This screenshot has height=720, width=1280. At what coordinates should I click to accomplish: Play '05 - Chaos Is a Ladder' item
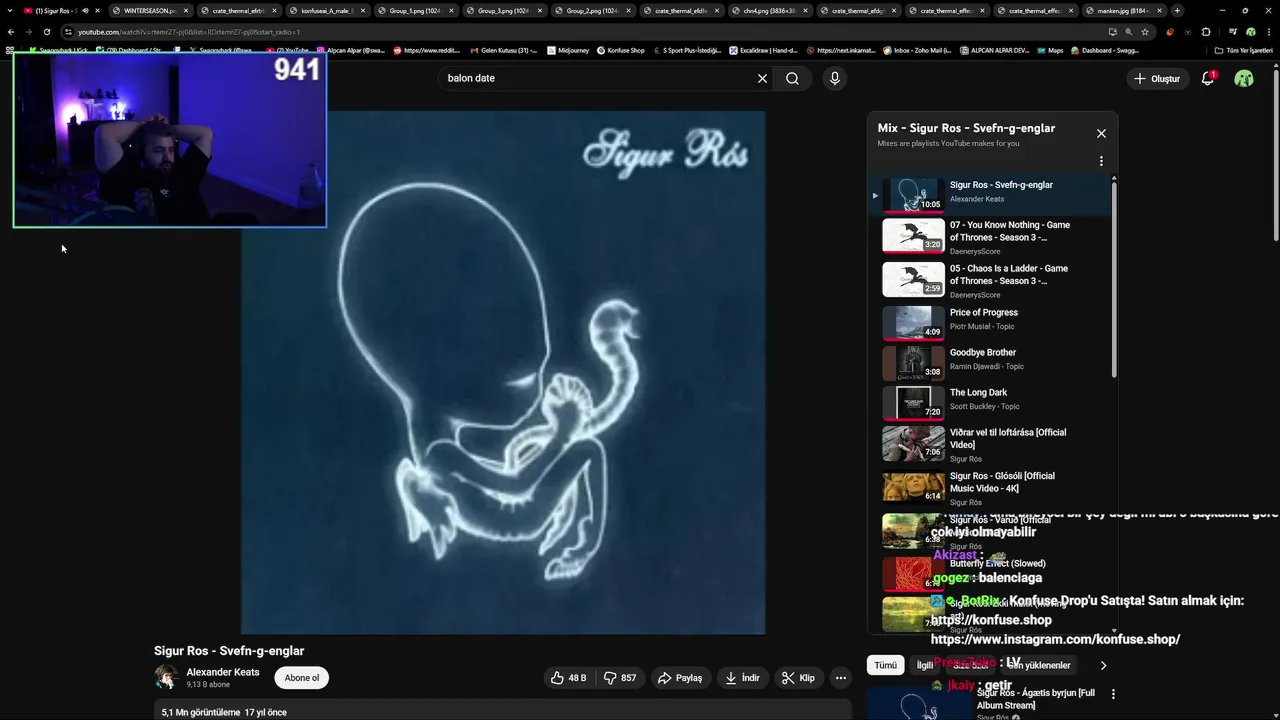[990, 281]
